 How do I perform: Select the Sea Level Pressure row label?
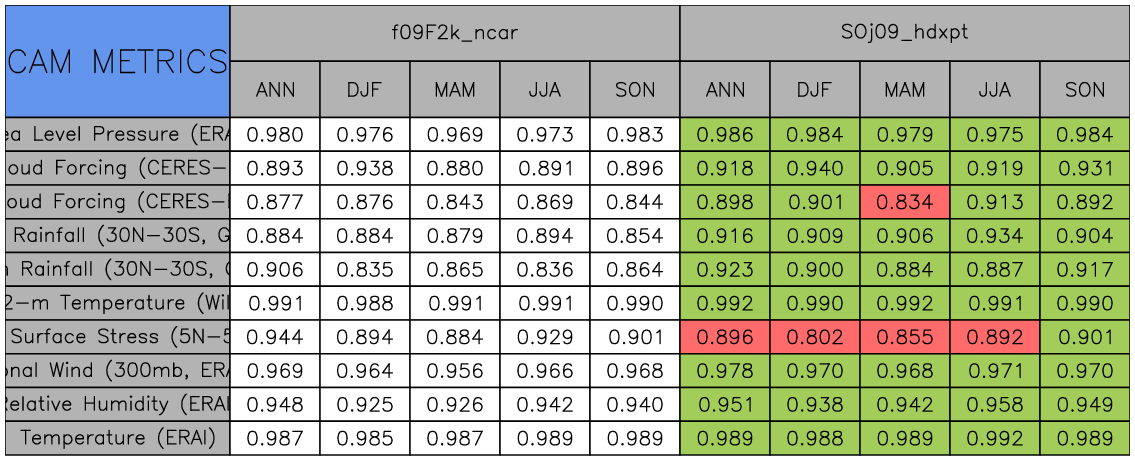[117, 134]
